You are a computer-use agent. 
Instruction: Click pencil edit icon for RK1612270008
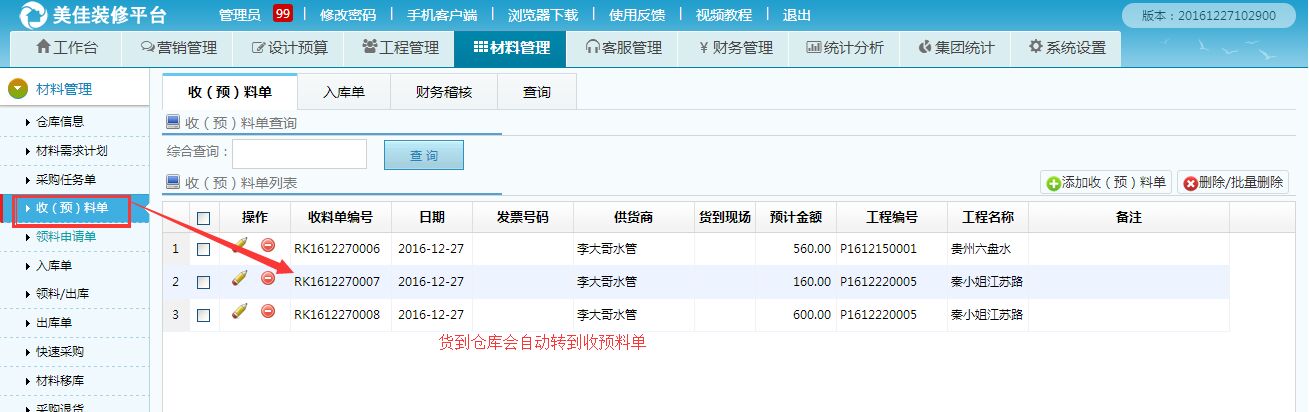coord(239,312)
